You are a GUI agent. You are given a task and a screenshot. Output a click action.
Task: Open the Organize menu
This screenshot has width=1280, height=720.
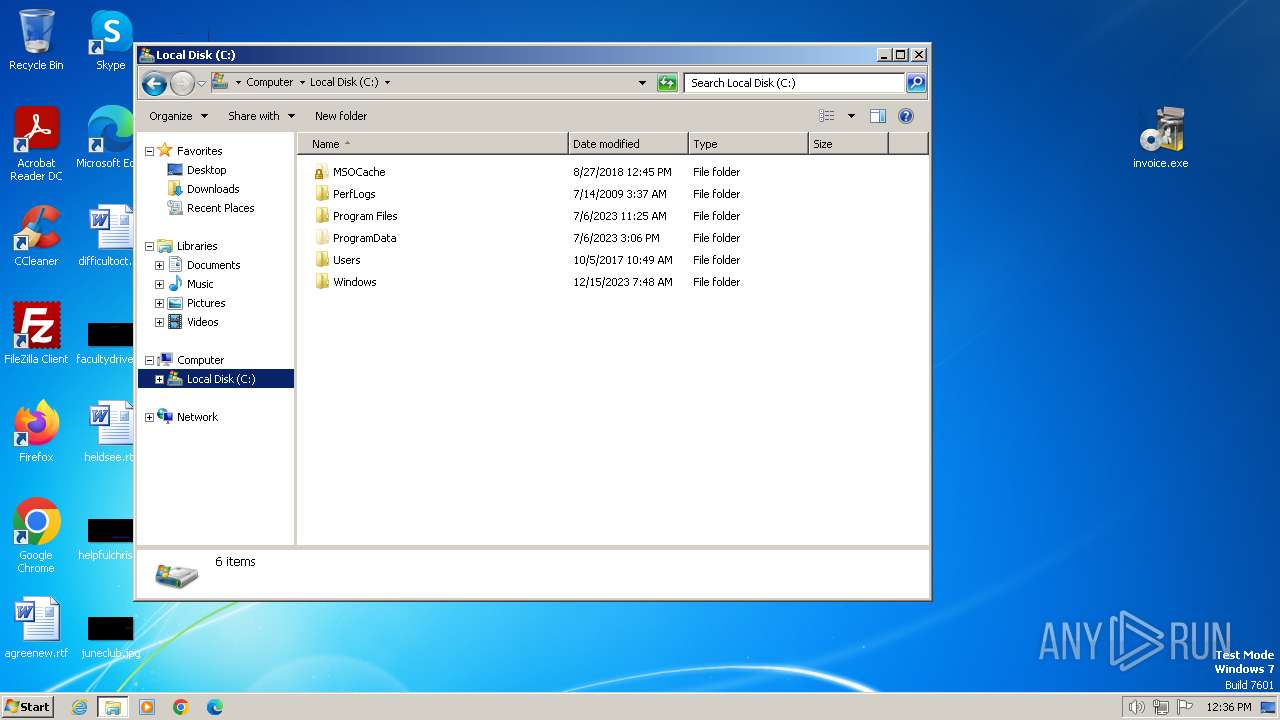(x=178, y=116)
